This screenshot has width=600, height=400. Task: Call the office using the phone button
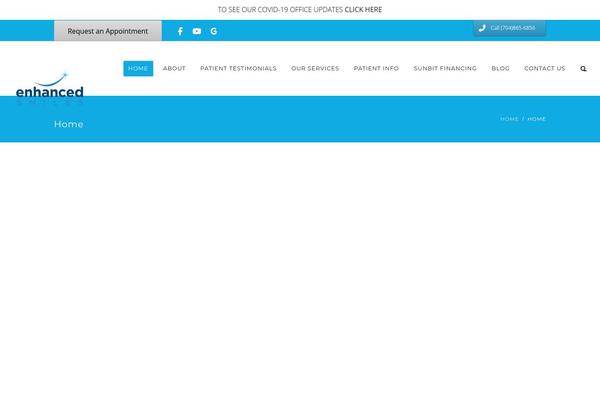pos(509,28)
